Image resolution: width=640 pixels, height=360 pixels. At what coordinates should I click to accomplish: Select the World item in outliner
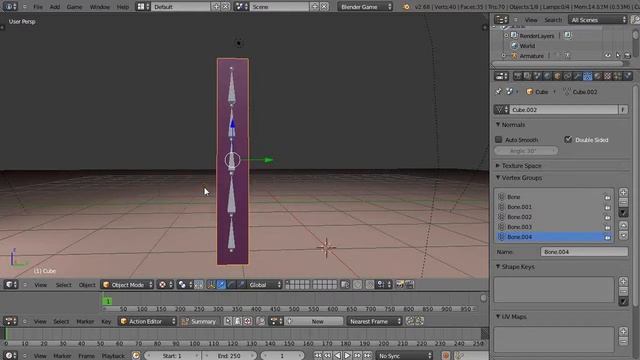(x=527, y=46)
